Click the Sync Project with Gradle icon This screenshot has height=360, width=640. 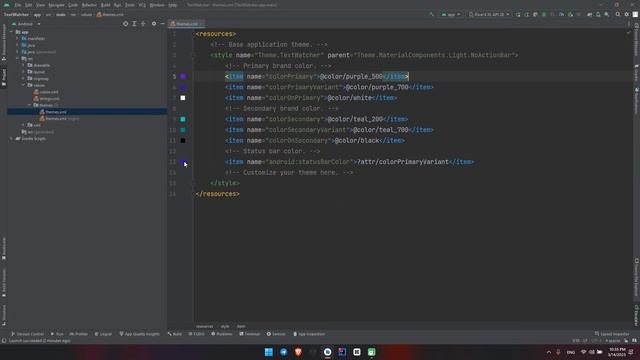tap(589, 14)
